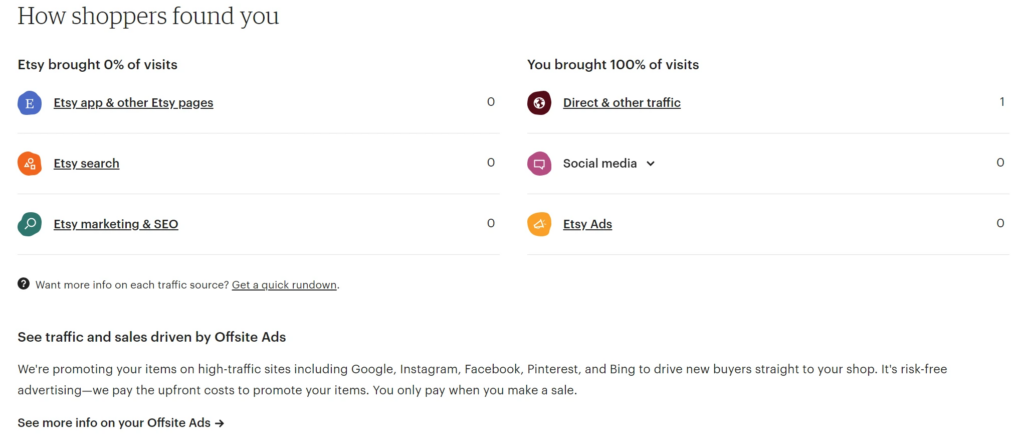The width and height of the screenshot is (1024, 438).
Task: Click the dark red globe traffic icon
Action: 539,103
